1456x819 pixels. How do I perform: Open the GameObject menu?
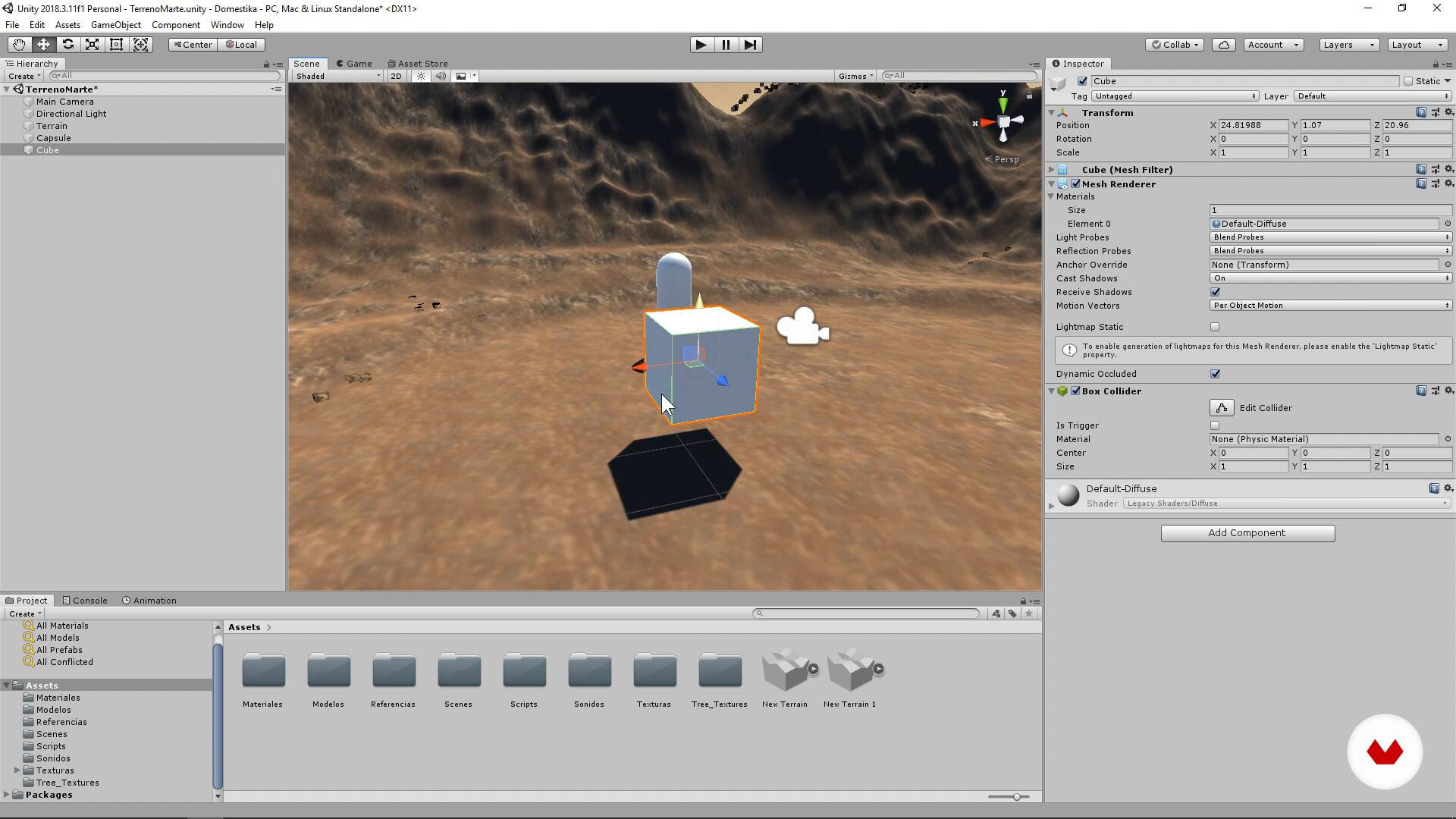[116, 25]
